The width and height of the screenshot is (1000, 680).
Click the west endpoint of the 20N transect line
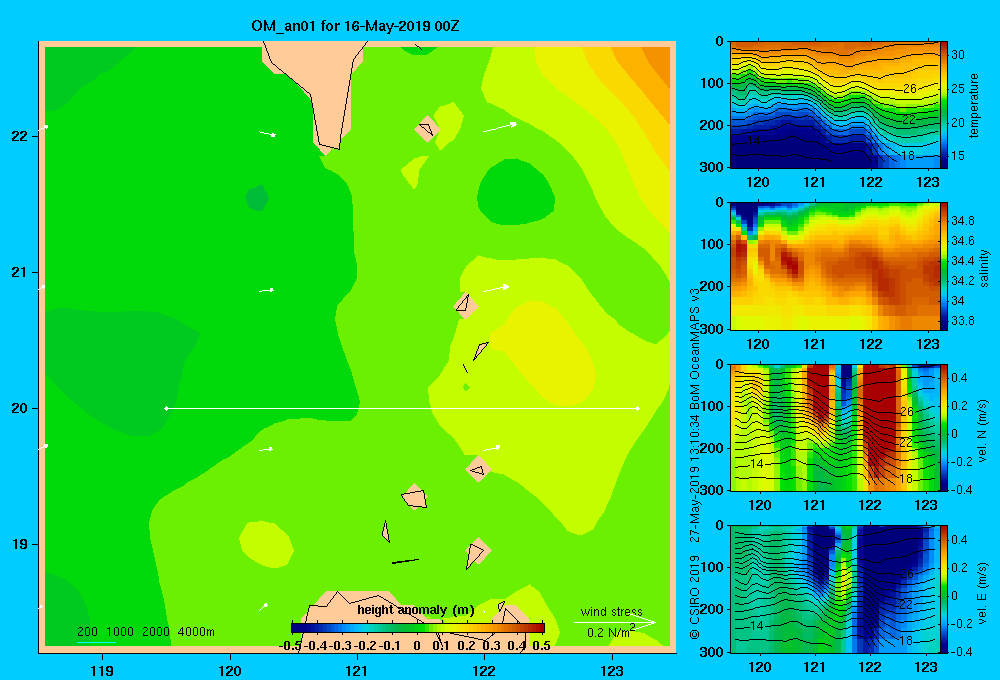166,408
